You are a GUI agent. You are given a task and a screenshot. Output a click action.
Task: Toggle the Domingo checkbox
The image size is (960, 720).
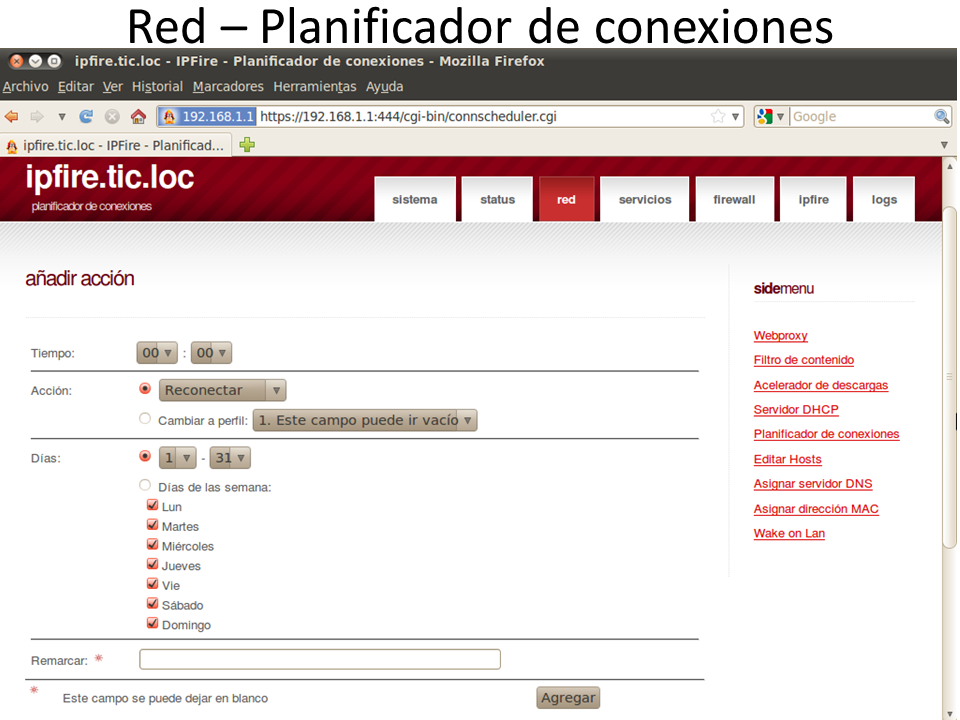153,624
